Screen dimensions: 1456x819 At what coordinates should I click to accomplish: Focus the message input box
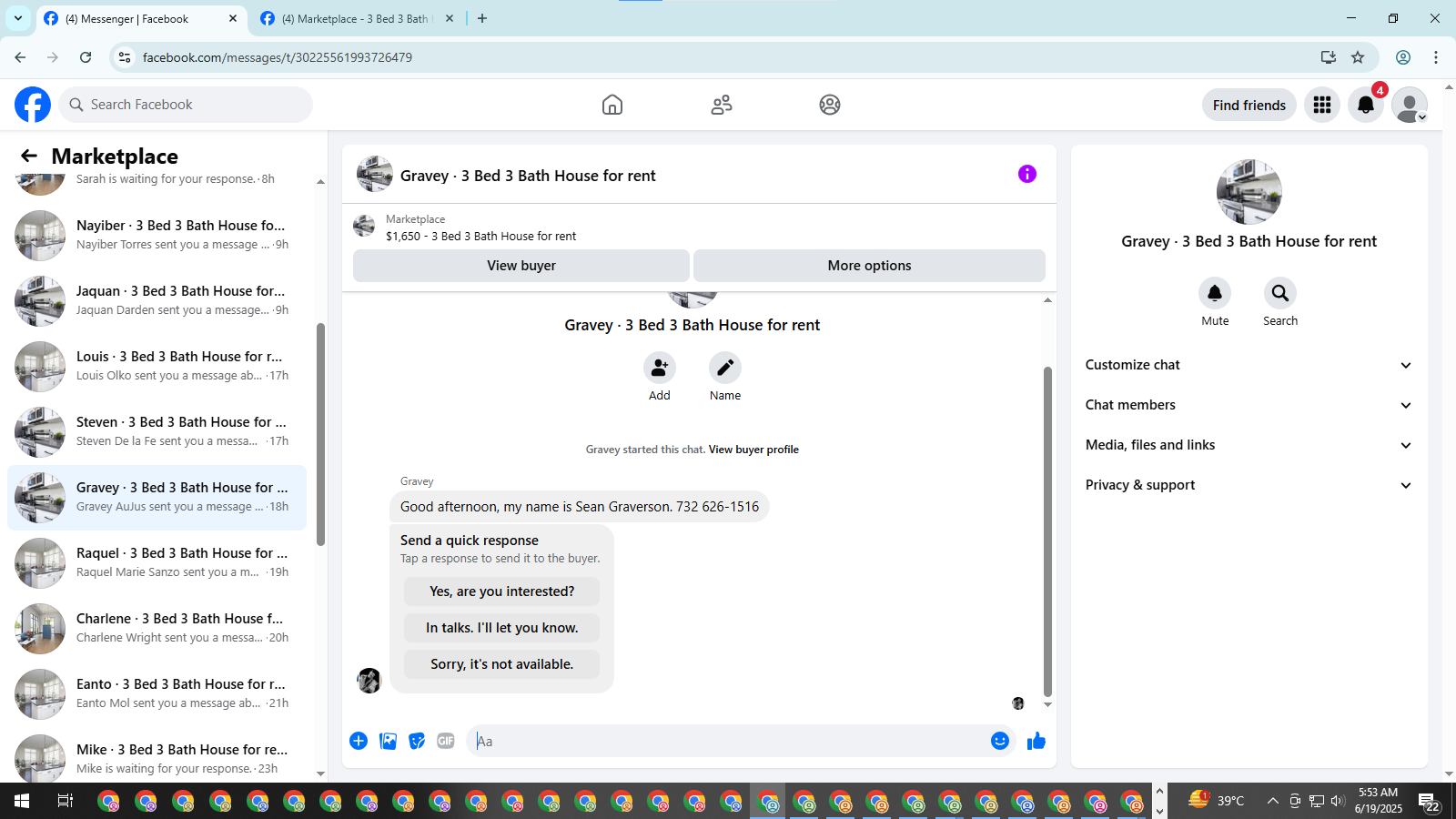(728, 741)
